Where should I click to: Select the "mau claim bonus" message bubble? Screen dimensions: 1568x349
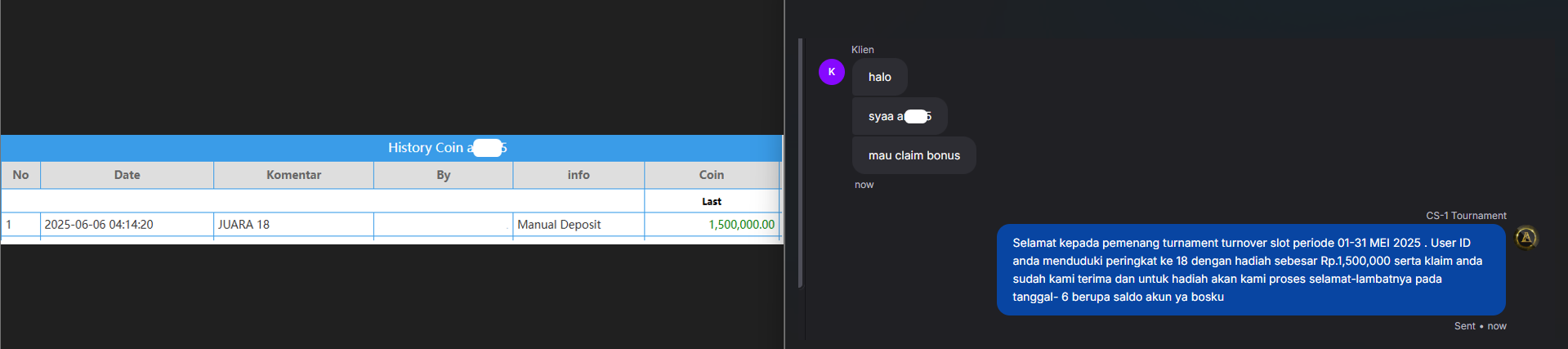coord(914,155)
